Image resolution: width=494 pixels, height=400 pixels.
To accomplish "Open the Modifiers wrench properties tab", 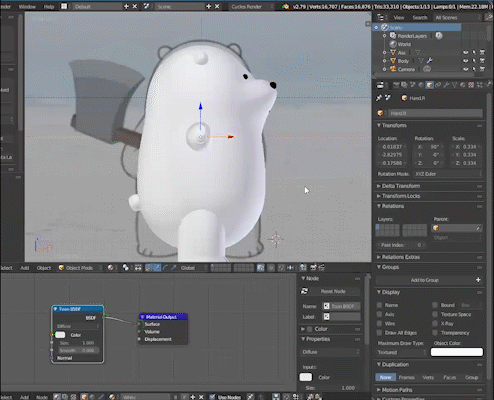I will pyautogui.click(x=446, y=85).
